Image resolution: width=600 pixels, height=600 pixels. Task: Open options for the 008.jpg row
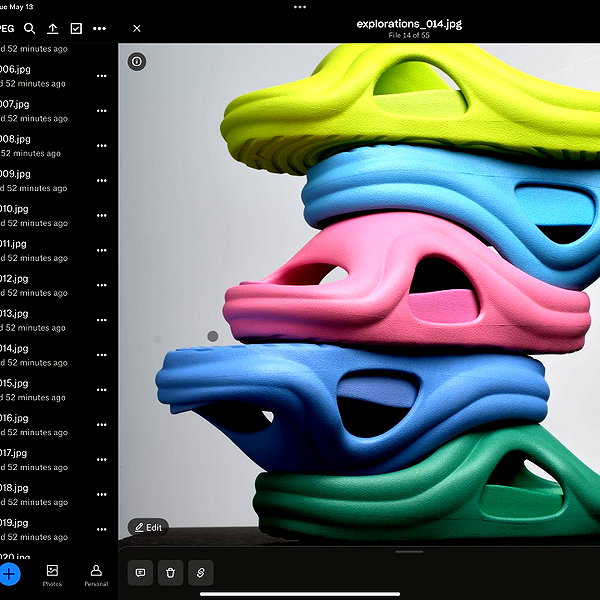102,145
